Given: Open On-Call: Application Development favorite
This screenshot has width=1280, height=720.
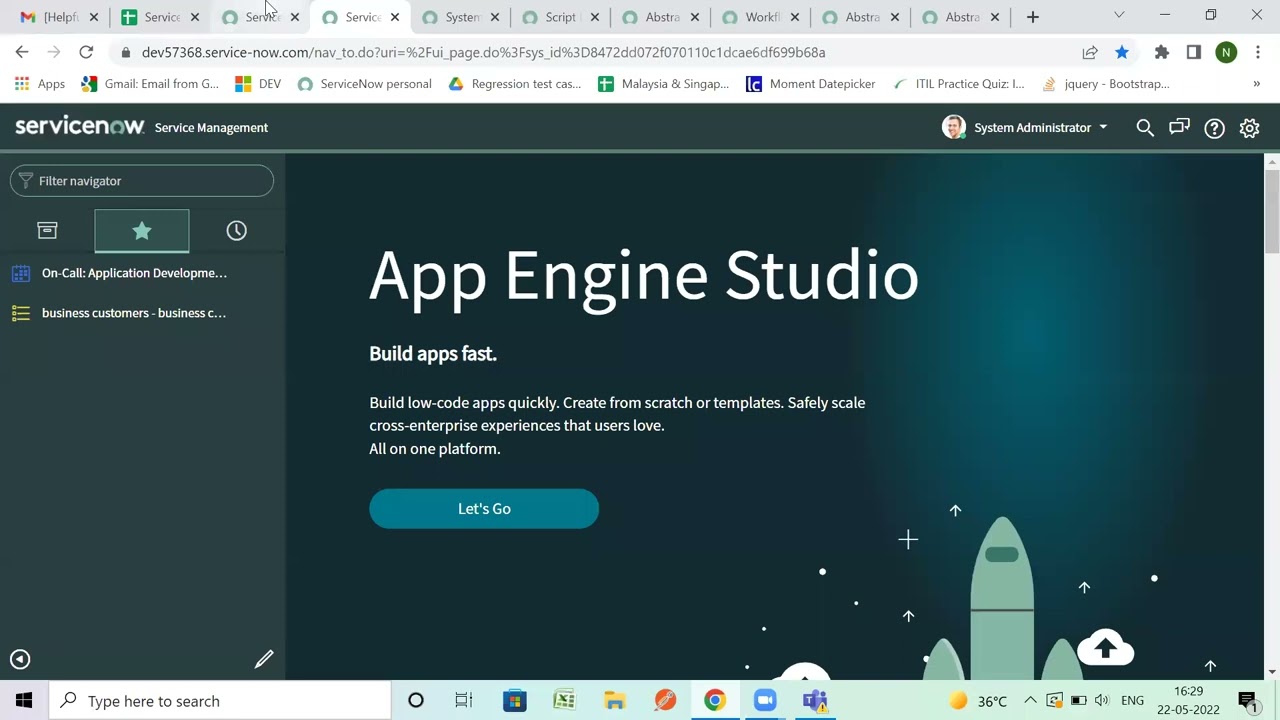Looking at the screenshot, I should (x=134, y=273).
